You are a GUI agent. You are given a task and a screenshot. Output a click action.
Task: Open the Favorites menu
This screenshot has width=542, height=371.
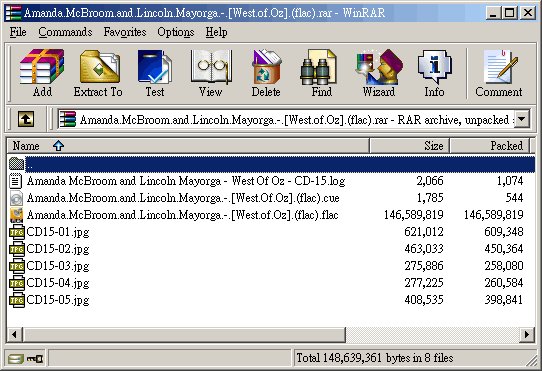(x=125, y=32)
